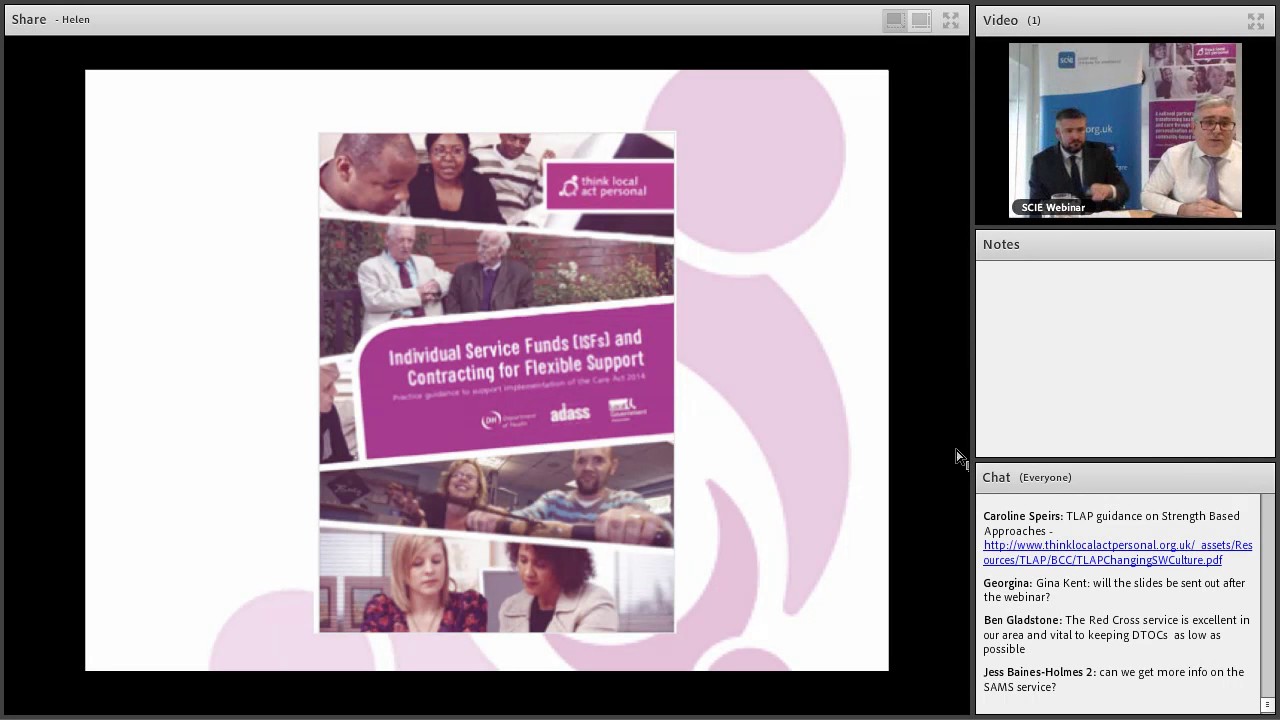Image resolution: width=1280 pixels, height=720 pixels.
Task: Click the Chat pod title
Action: pos(996,477)
